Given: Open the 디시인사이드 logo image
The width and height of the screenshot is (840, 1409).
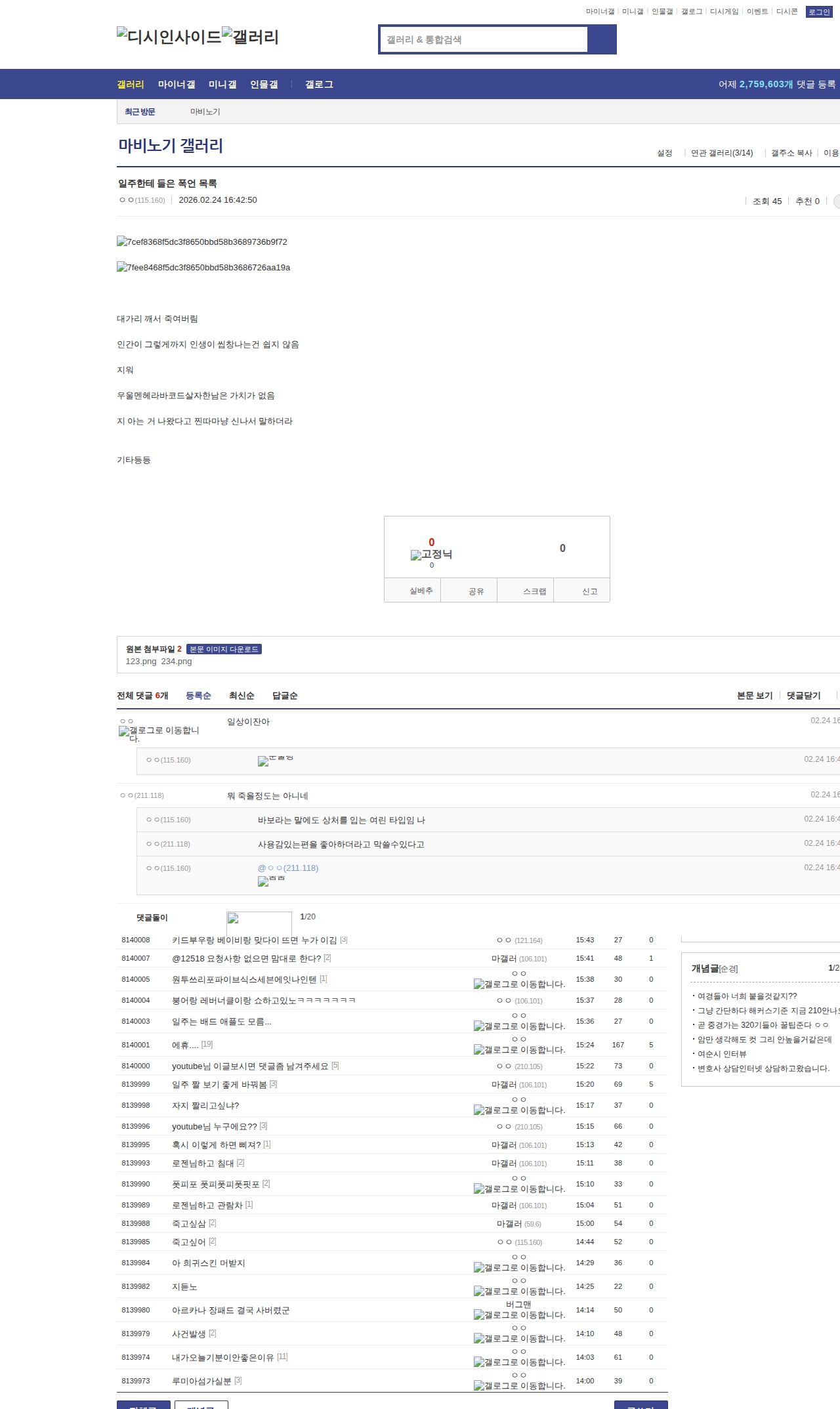Looking at the screenshot, I should click(169, 36).
